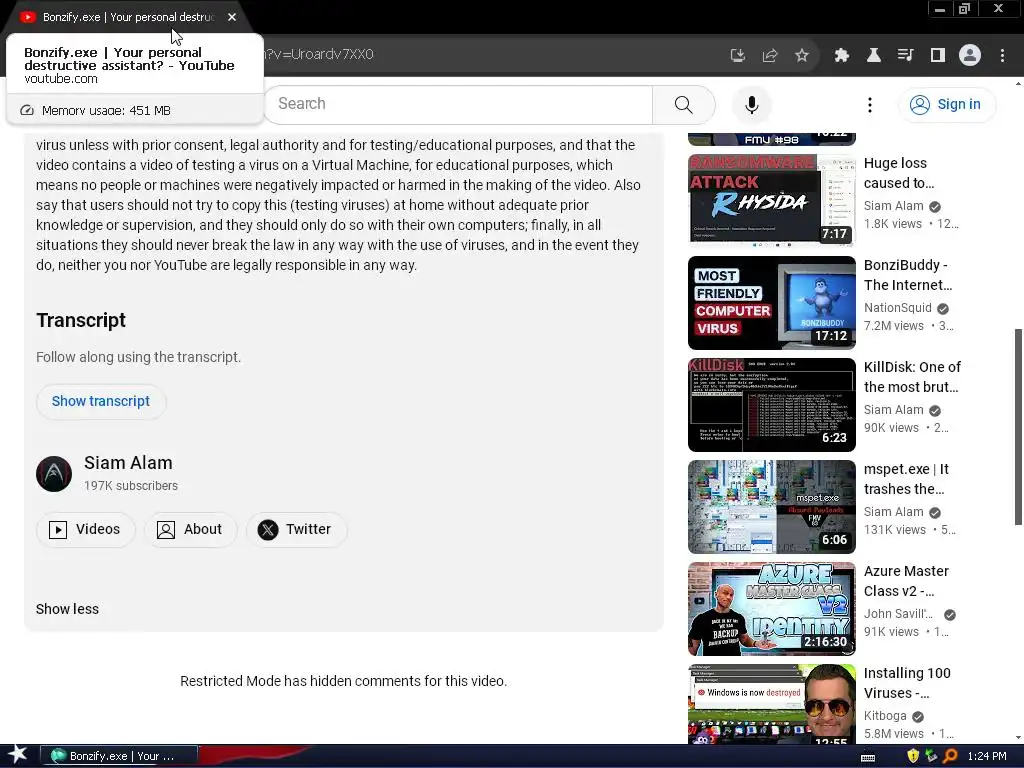Open the Chrome profile avatar
The image size is (1024, 768).
pos(970,55)
